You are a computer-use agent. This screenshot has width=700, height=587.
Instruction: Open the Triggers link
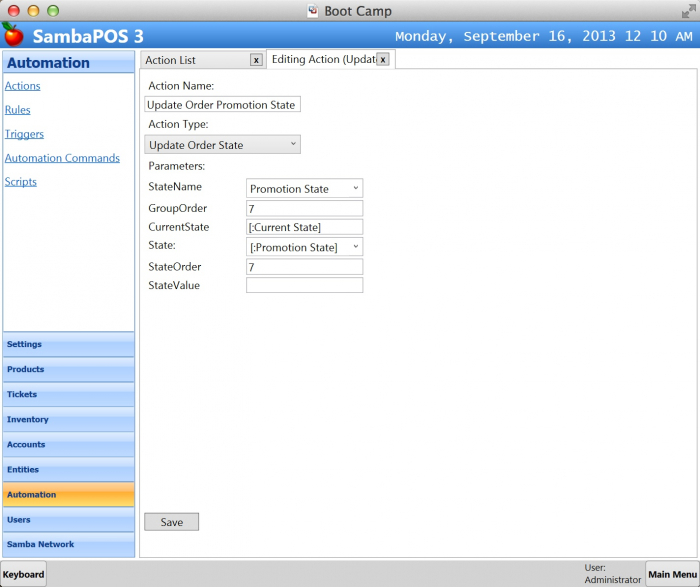point(24,134)
